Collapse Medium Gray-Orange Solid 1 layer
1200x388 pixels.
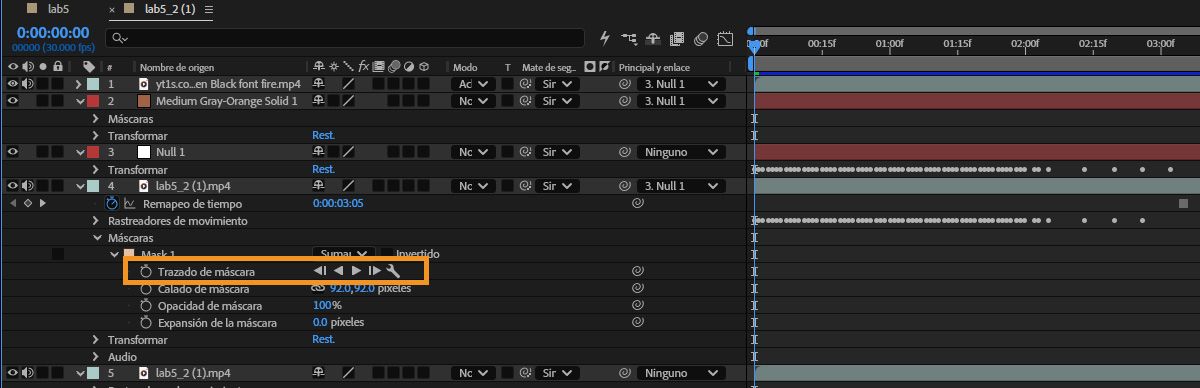pos(80,101)
